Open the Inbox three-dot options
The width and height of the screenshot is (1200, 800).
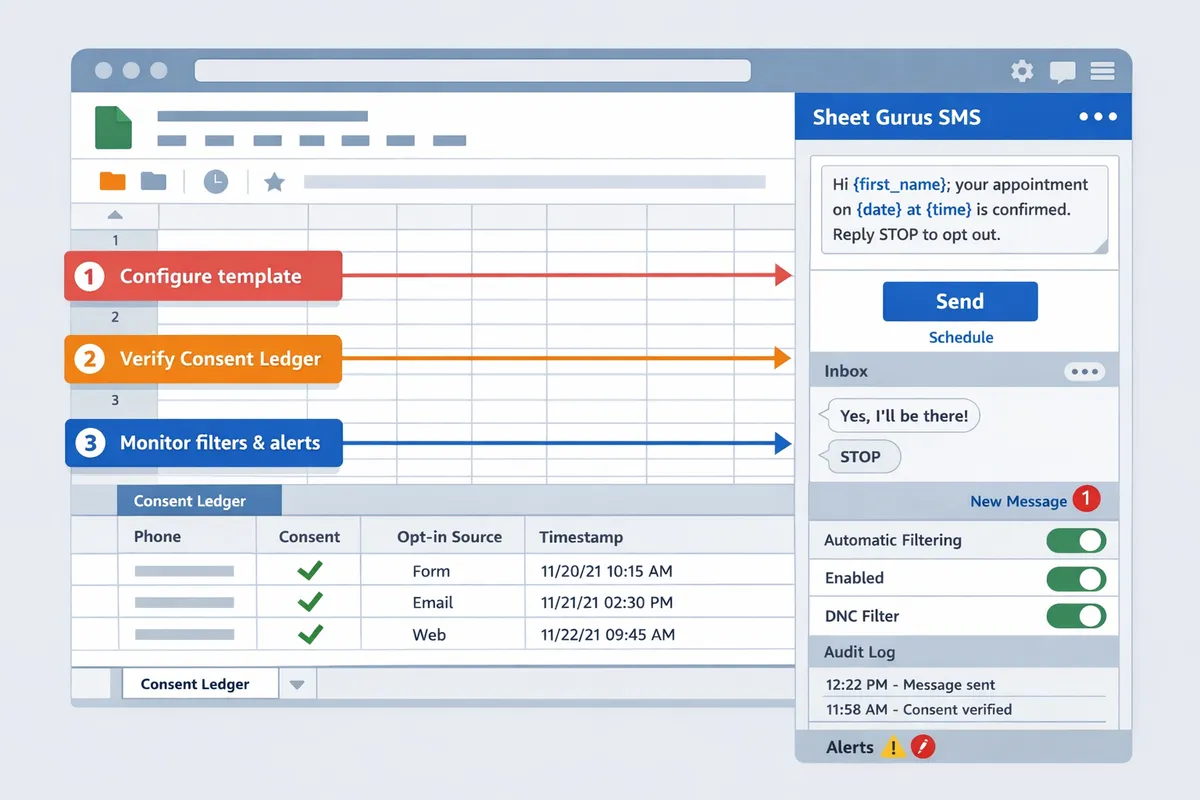[x=1085, y=371]
